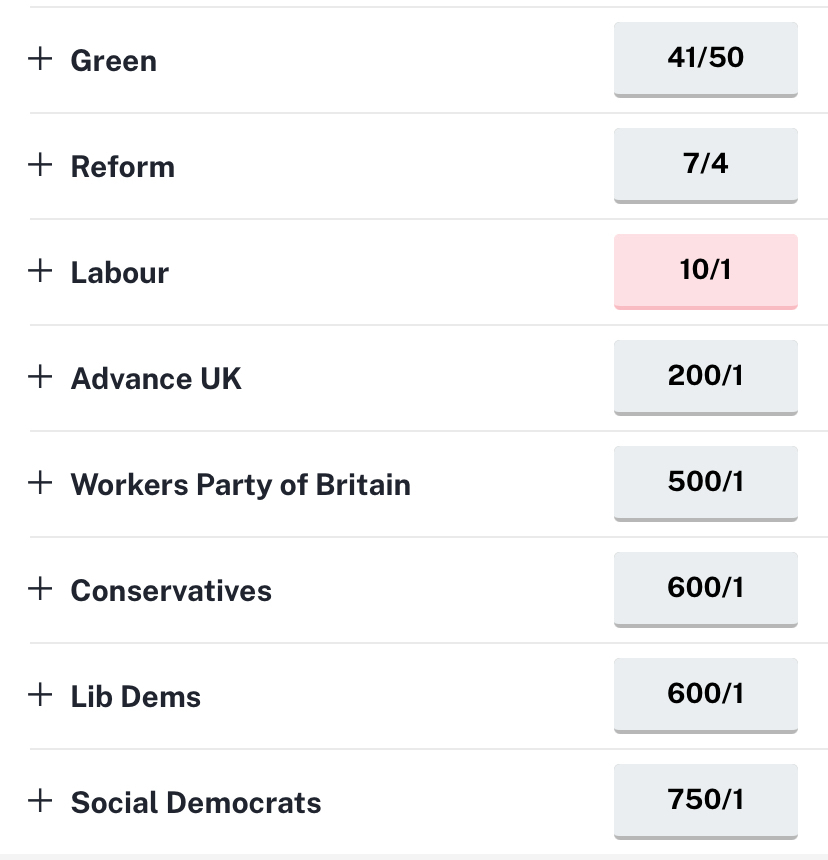This screenshot has width=828, height=860.
Task: Select Reform odds 7/4
Action: coord(705,164)
